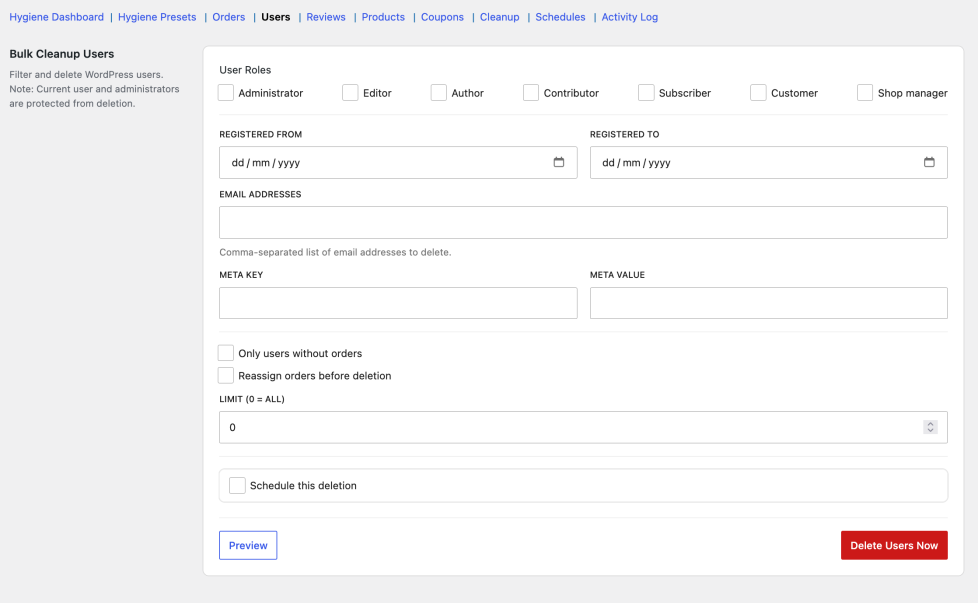The width and height of the screenshot is (978, 603).
Task: Open the Coupons tab
Action: click(442, 17)
